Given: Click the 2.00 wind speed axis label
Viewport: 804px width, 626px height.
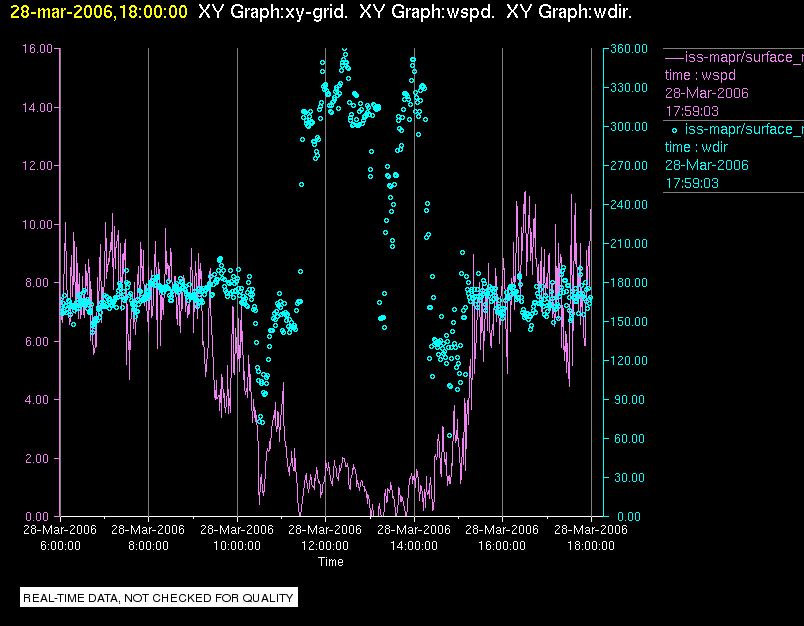Looking at the screenshot, I should tap(39, 458).
